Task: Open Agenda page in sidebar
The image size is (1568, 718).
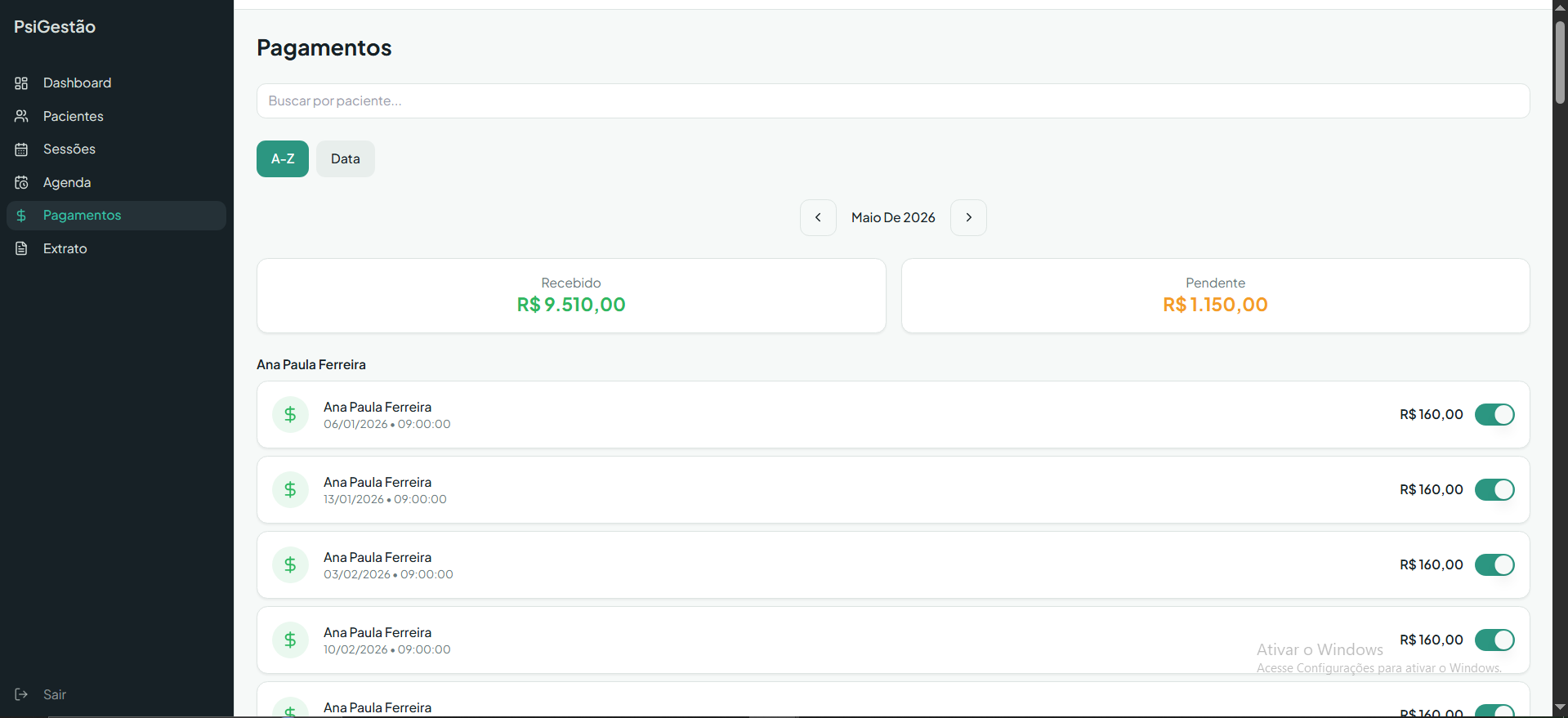Action: (116, 182)
